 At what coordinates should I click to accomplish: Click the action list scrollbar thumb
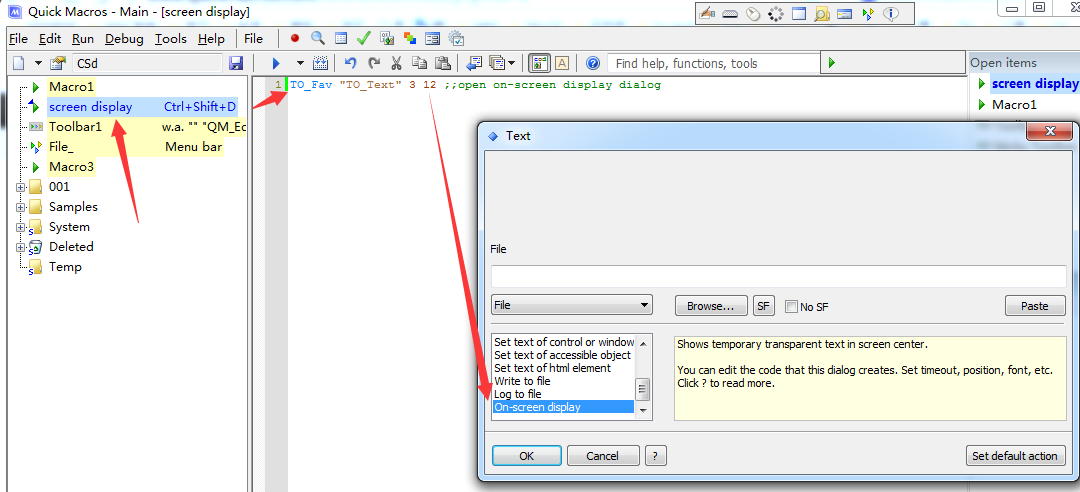pos(643,389)
